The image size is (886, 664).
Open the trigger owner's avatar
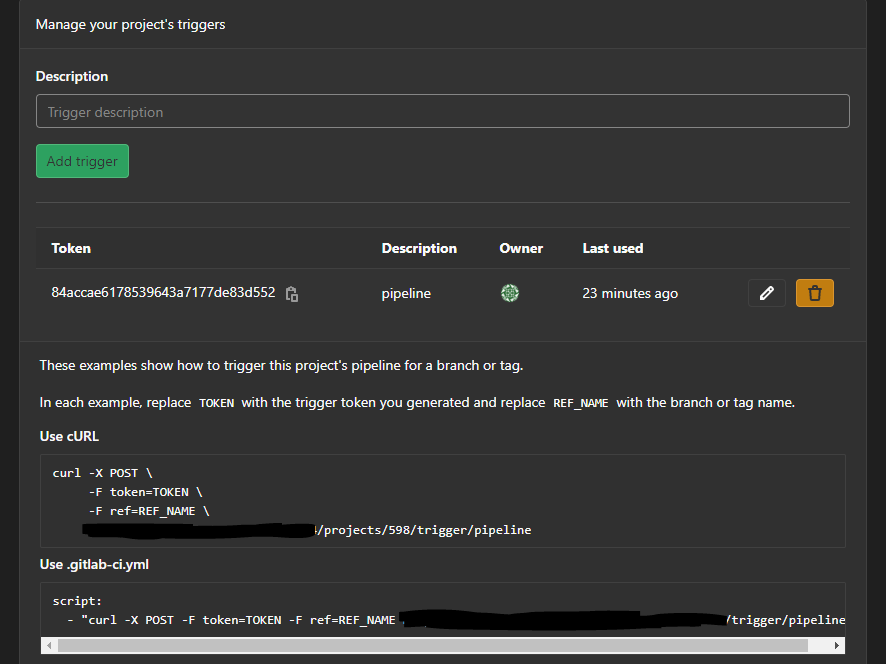(509, 293)
